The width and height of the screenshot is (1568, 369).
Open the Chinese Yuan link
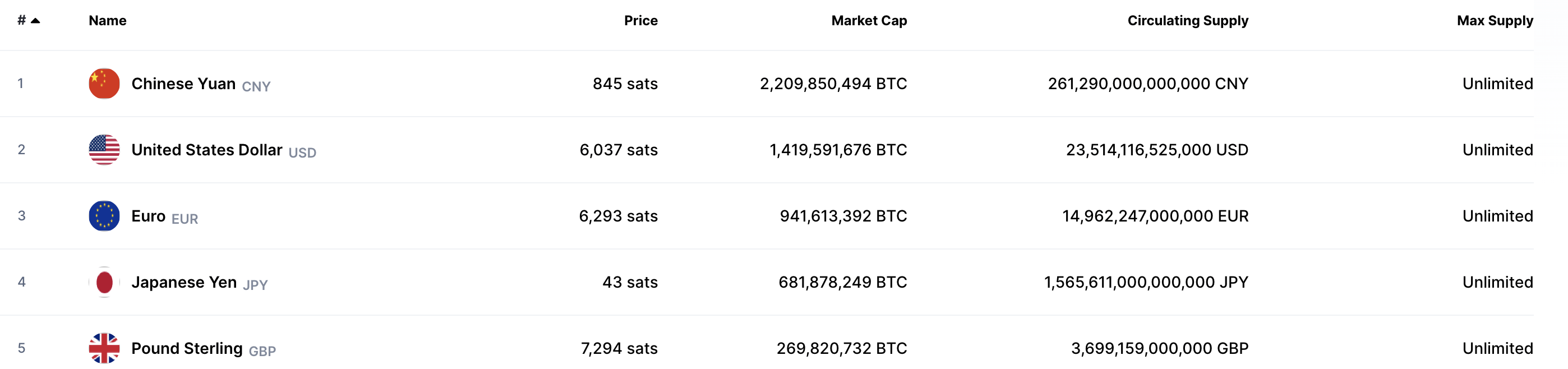pos(183,84)
